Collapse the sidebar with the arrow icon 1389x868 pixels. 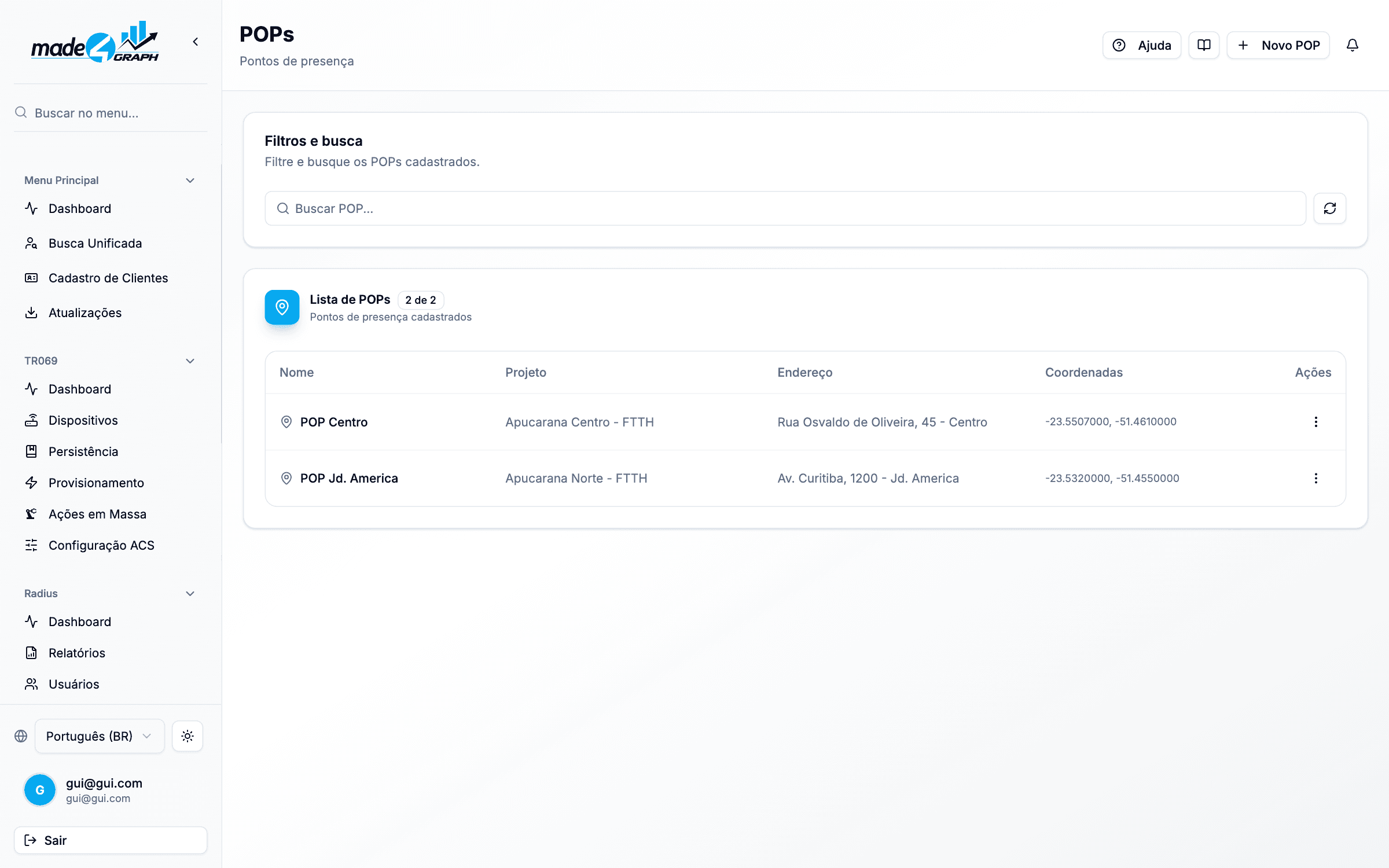(x=196, y=42)
